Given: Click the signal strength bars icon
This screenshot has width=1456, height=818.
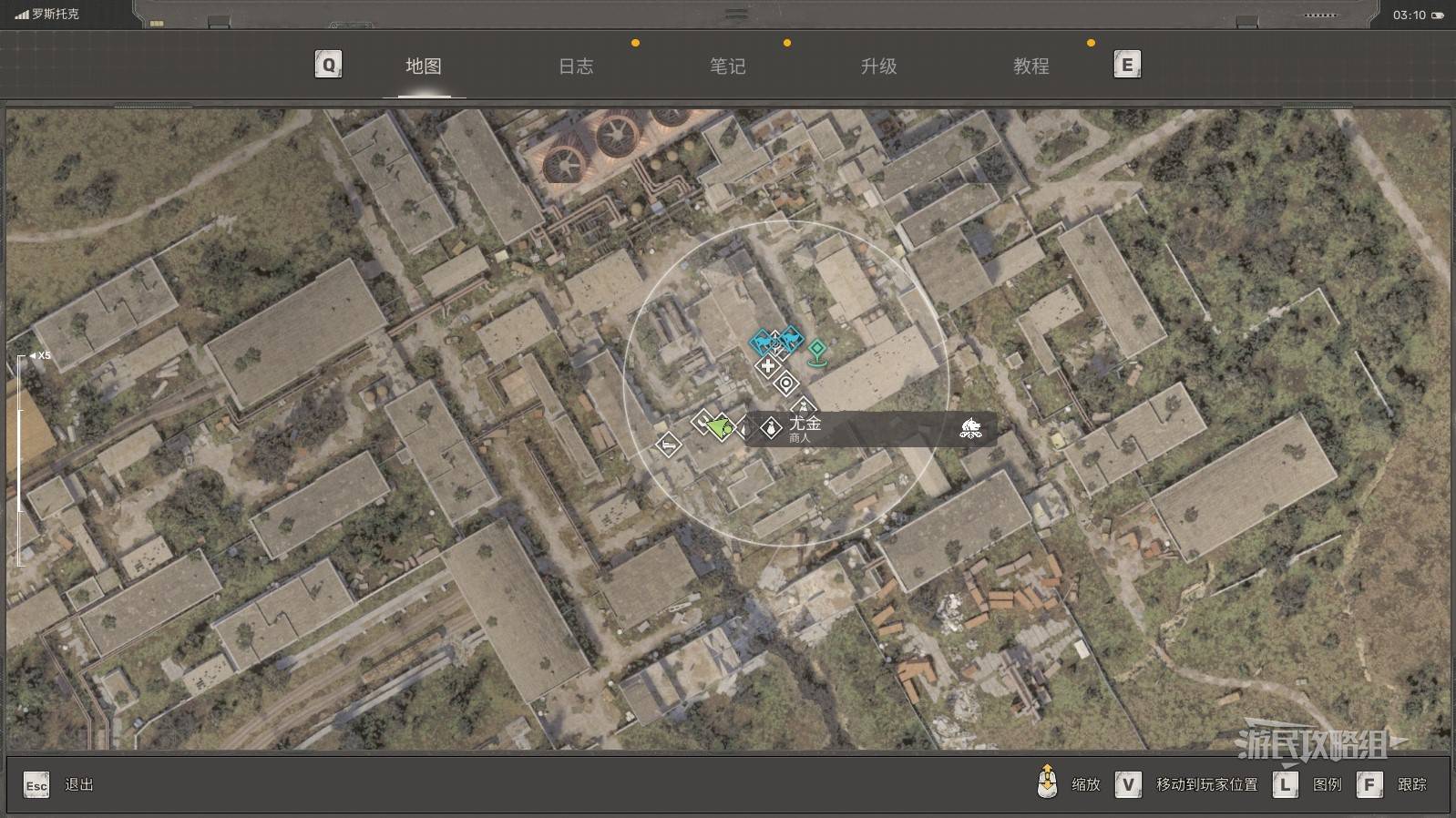Looking at the screenshot, I should tap(22, 15).
